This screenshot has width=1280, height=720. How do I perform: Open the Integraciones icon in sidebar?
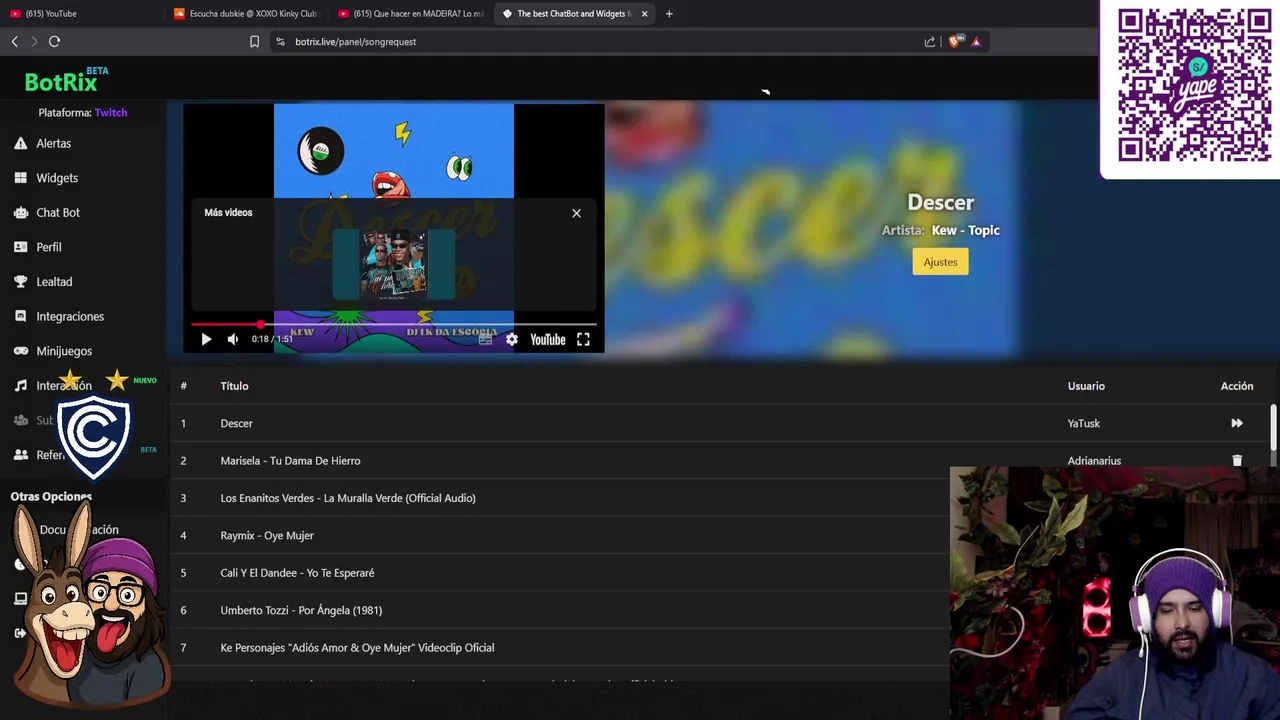click(20, 316)
